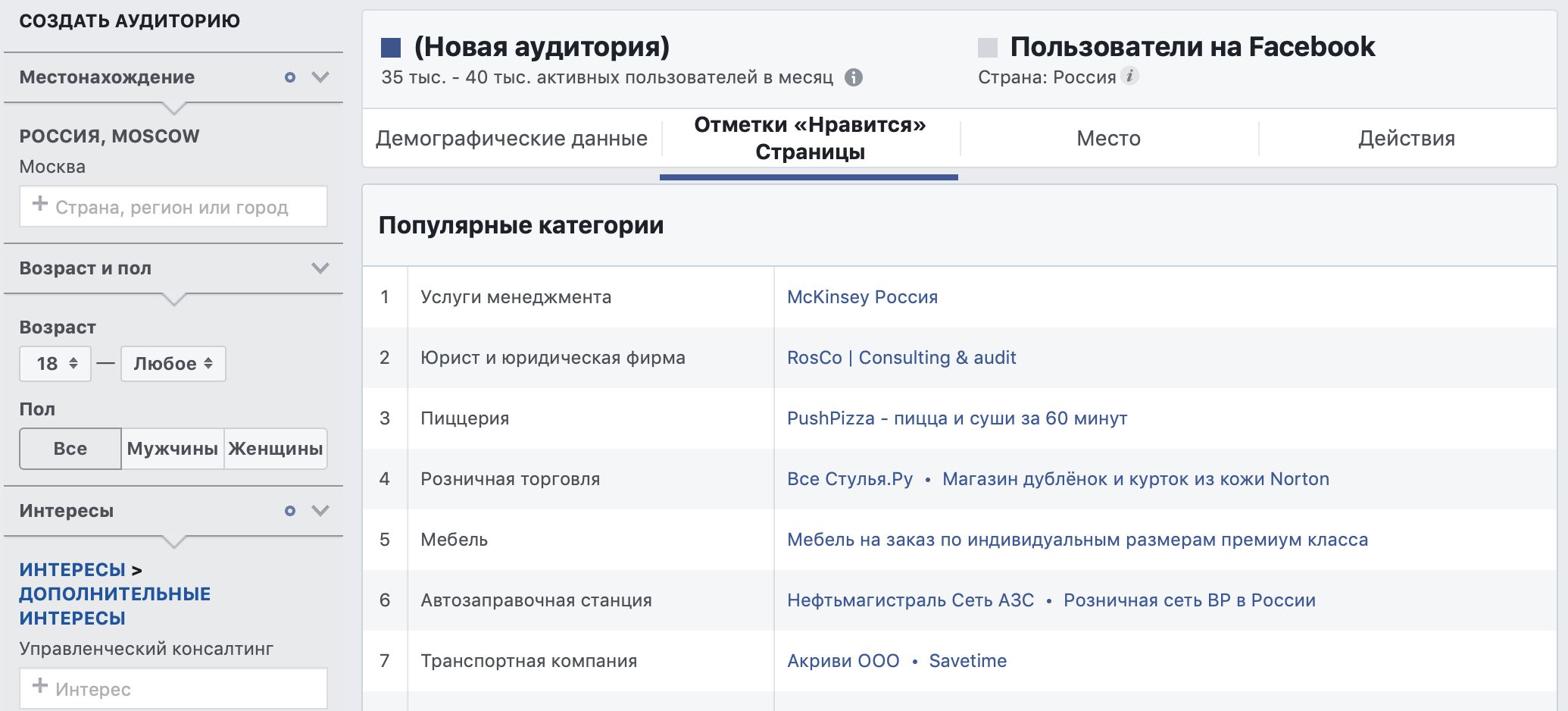Click plus icon in Интерес field
The width and height of the screenshot is (1568, 711).
[40, 685]
